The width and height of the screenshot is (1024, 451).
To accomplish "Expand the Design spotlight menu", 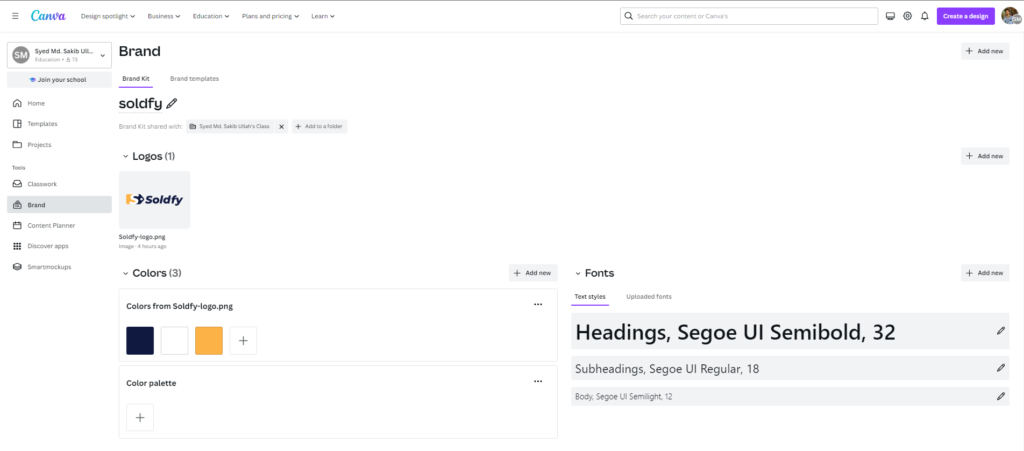I will (x=108, y=16).
